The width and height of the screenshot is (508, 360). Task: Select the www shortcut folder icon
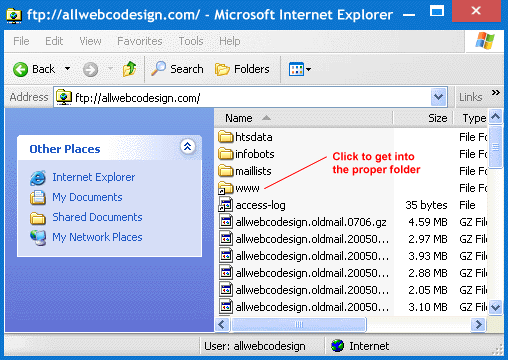226,188
